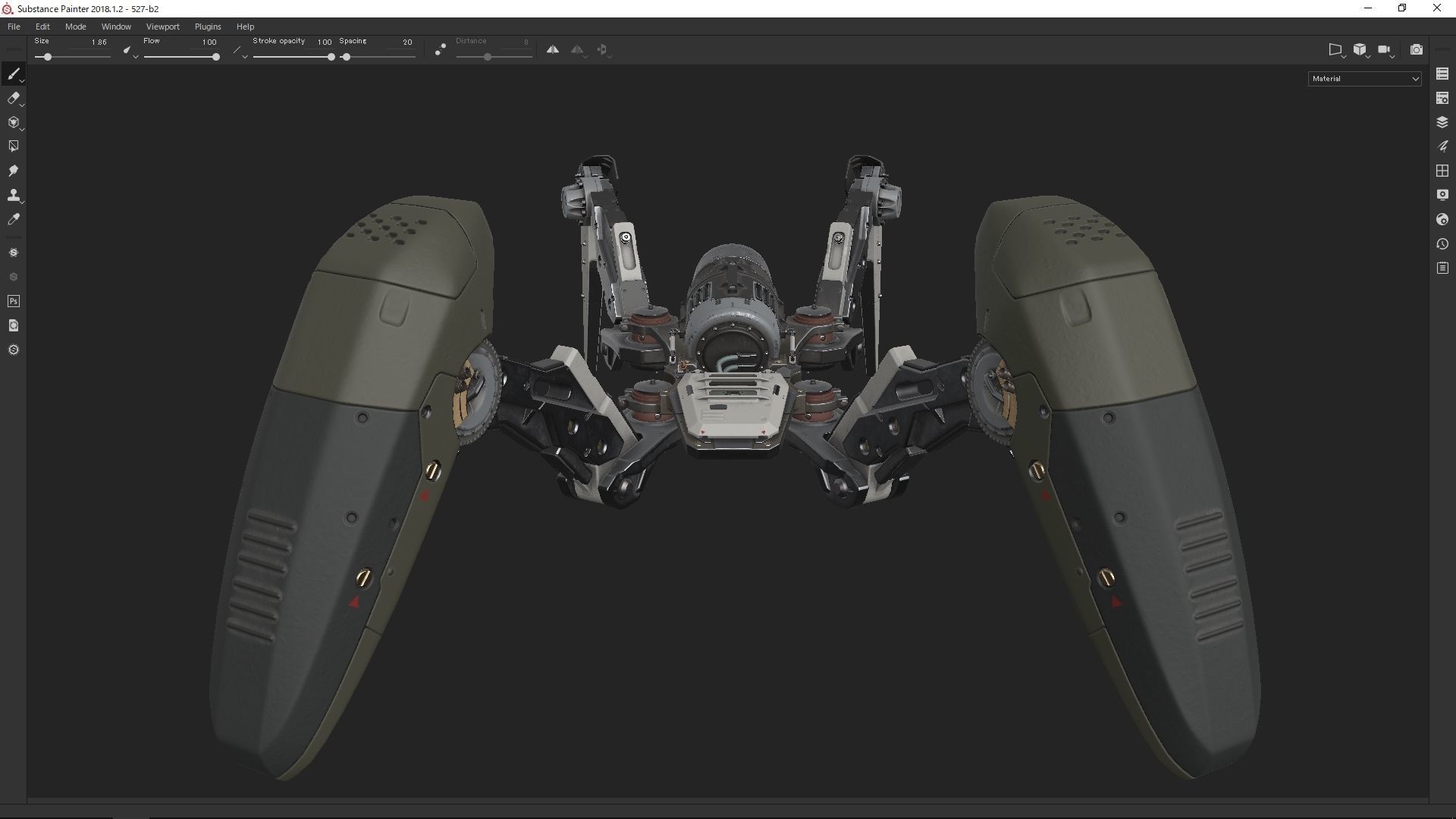Open the Viewport menu

(162, 27)
